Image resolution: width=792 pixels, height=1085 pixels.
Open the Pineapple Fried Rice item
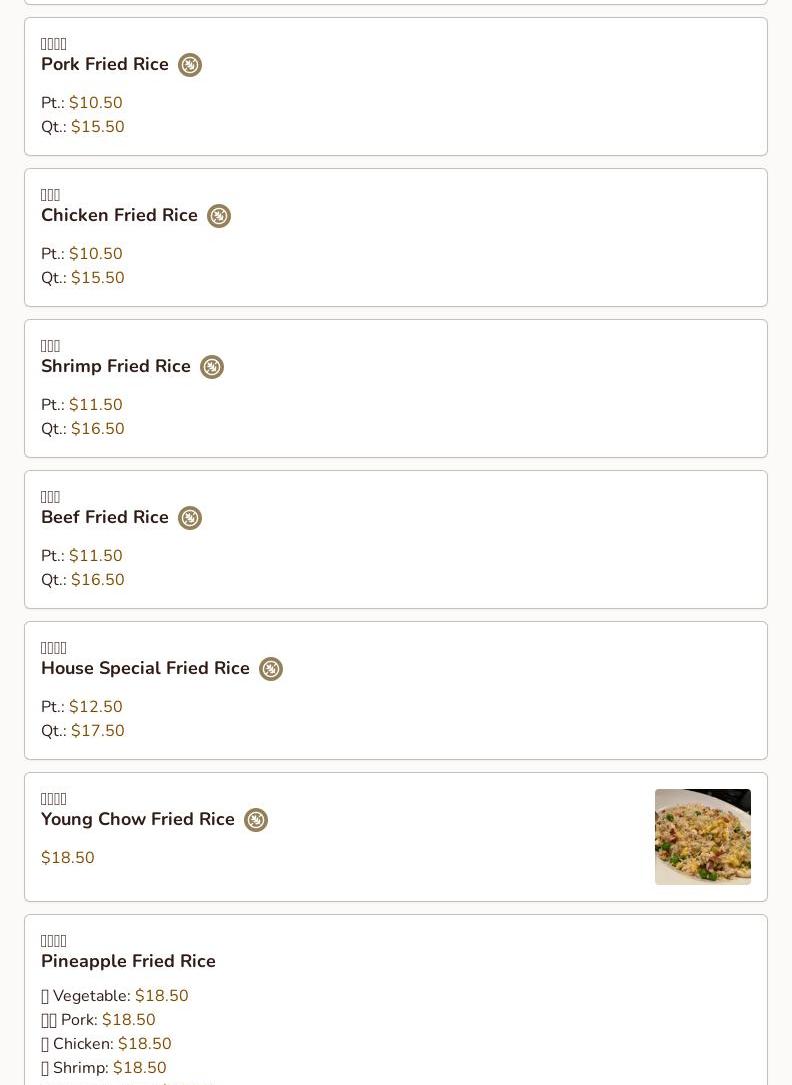coord(128,961)
